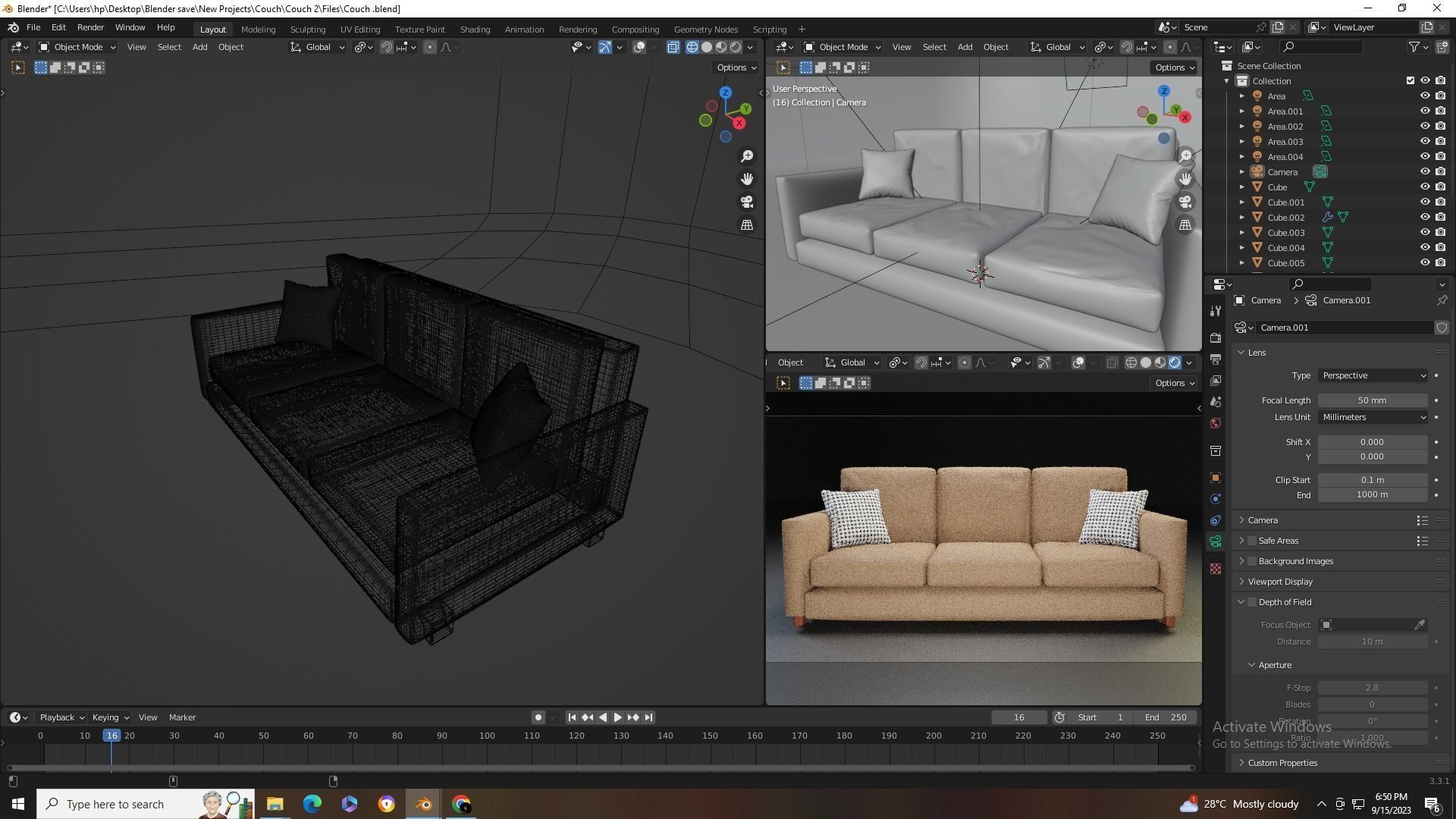The width and height of the screenshot is (1456, 819).
Task: Click the Clip Start 0.1 m field
Action: click(1373, 480)
